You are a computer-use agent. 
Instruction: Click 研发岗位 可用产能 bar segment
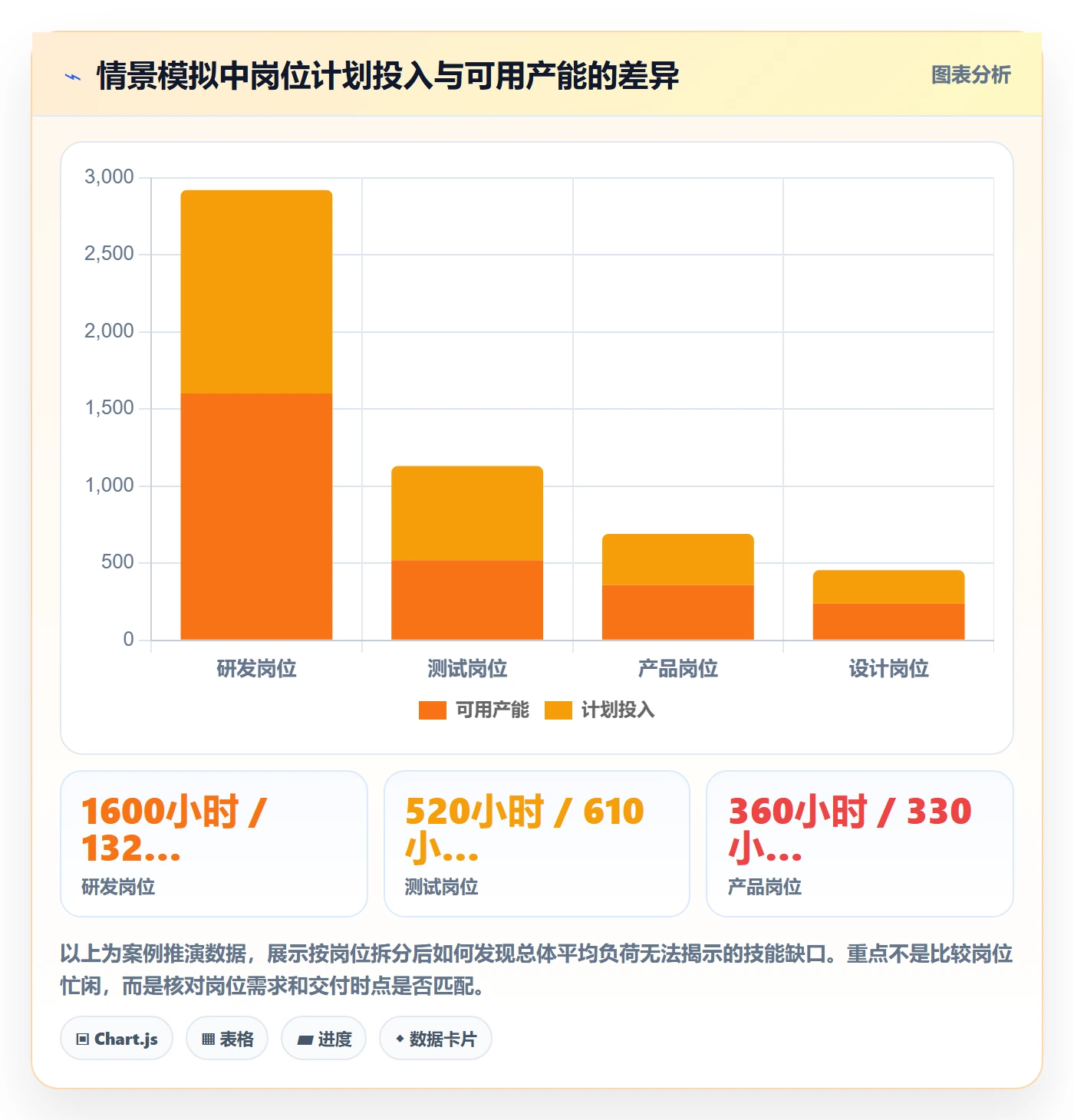pyautogui.click(x=256, y=516)
